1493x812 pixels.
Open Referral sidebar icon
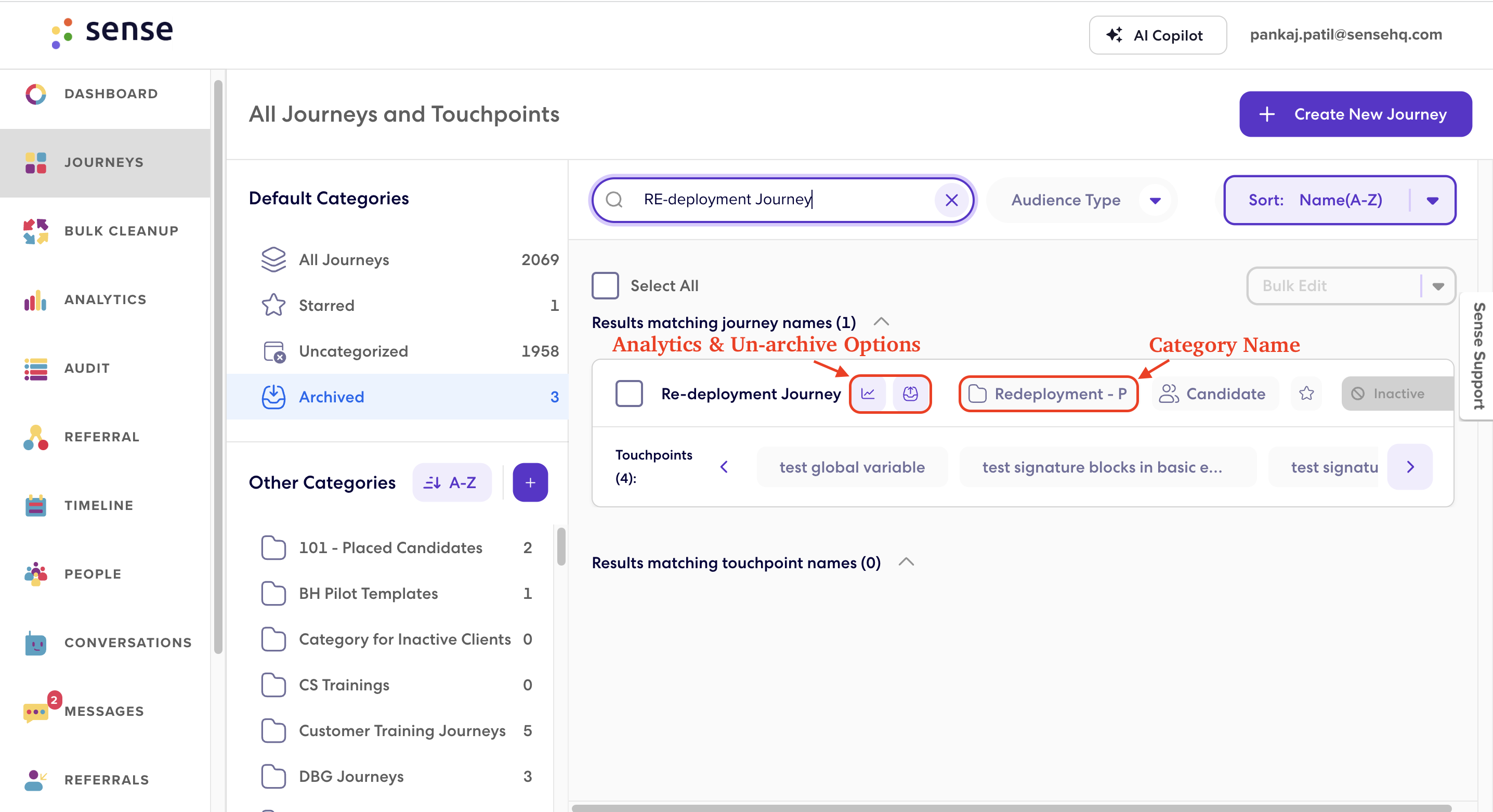tap(35, 438)
